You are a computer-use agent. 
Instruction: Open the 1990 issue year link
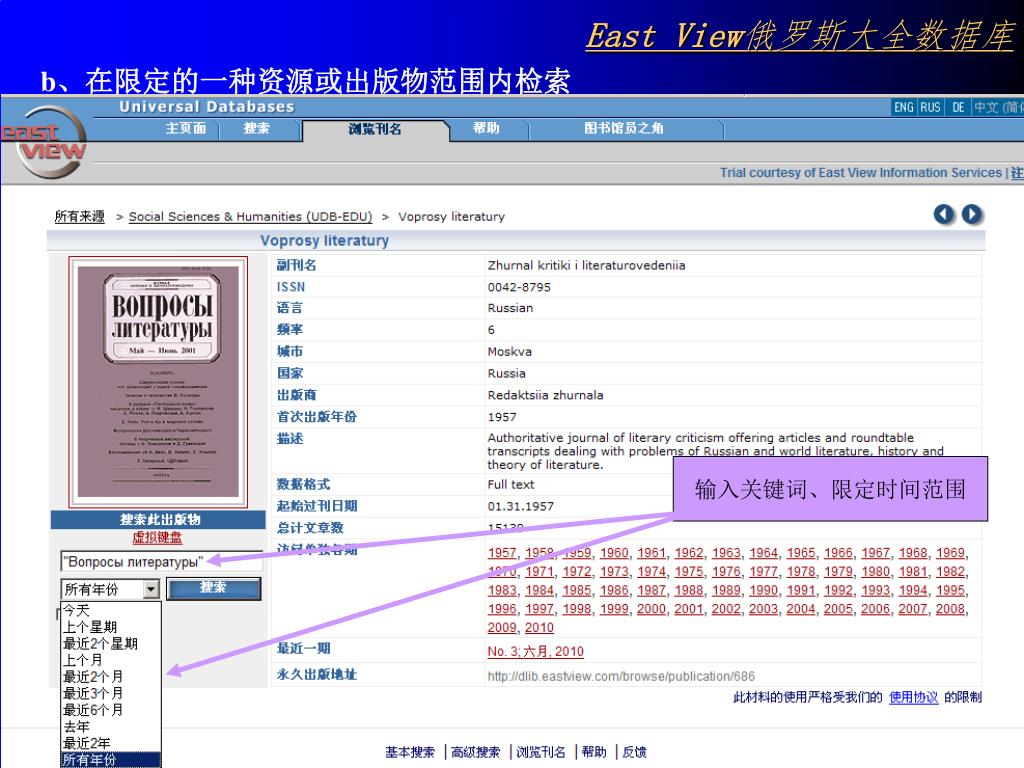763,590
